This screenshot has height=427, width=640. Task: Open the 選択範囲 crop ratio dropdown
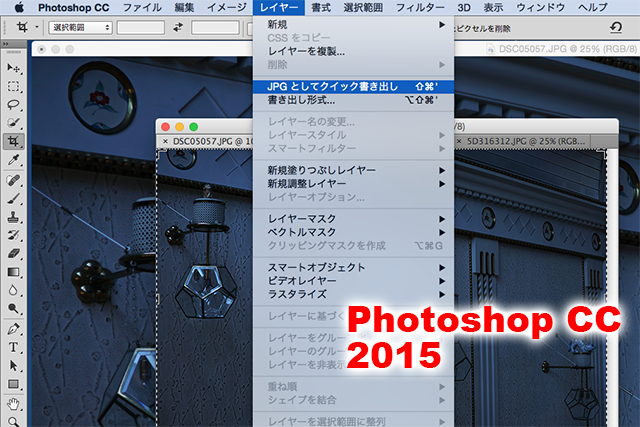click(x=78, y=28)
